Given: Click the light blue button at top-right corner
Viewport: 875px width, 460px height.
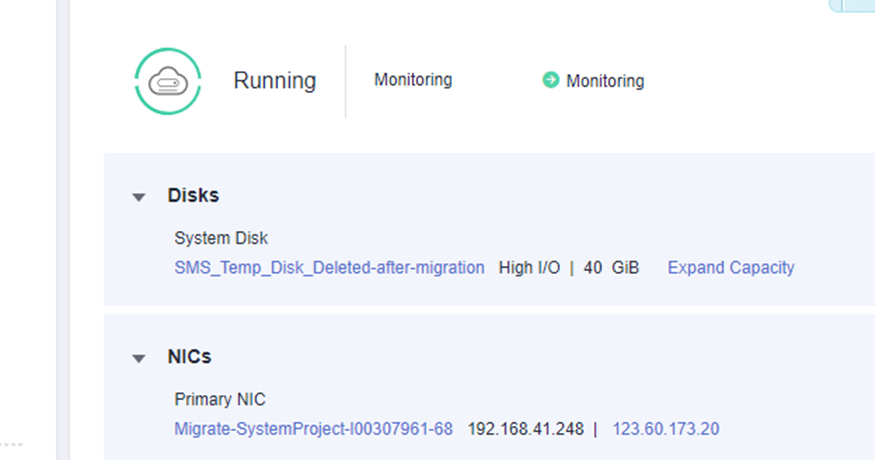Looking at the screenshot, I should coord(852,6).
